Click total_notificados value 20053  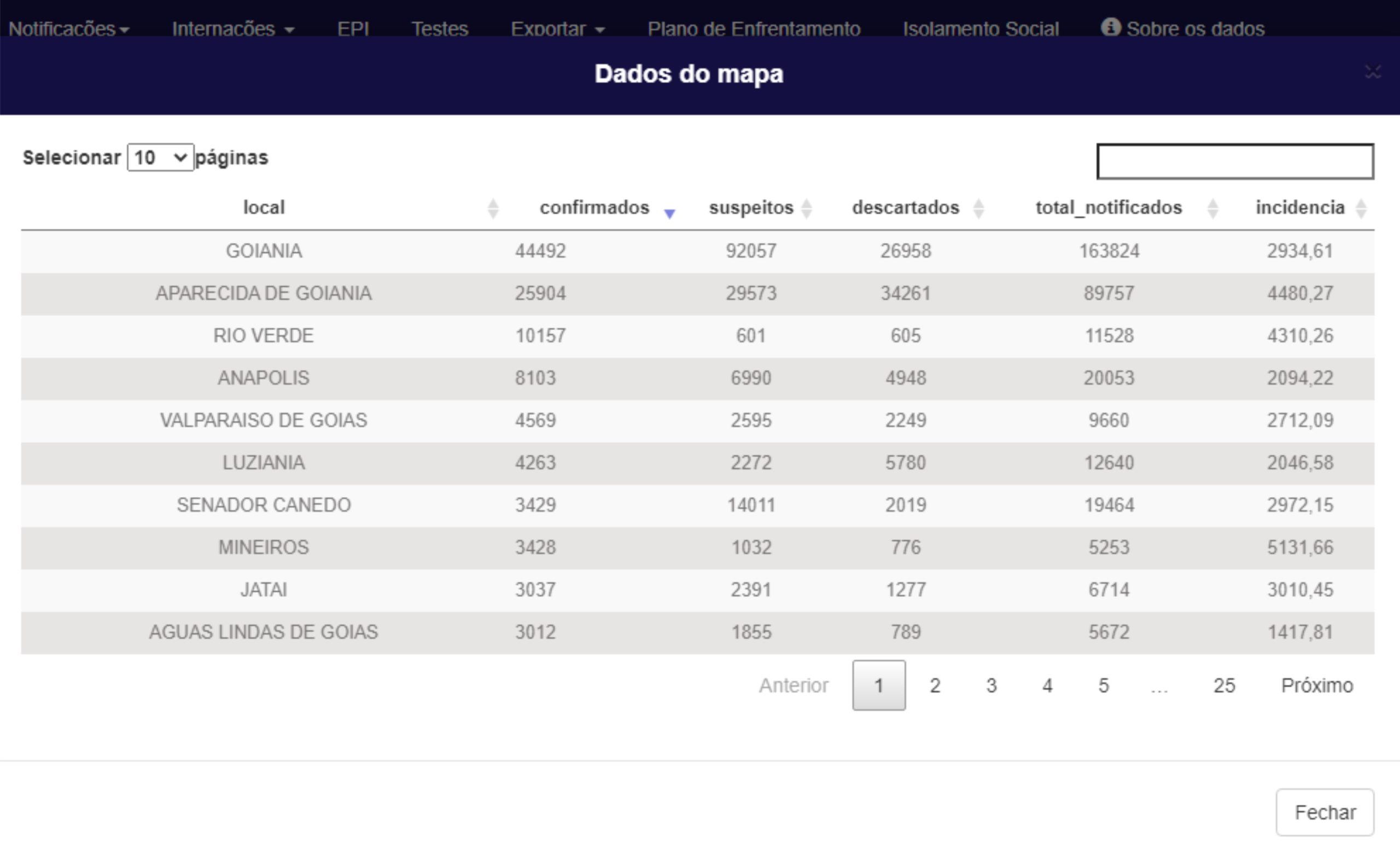coord(1109,378)
